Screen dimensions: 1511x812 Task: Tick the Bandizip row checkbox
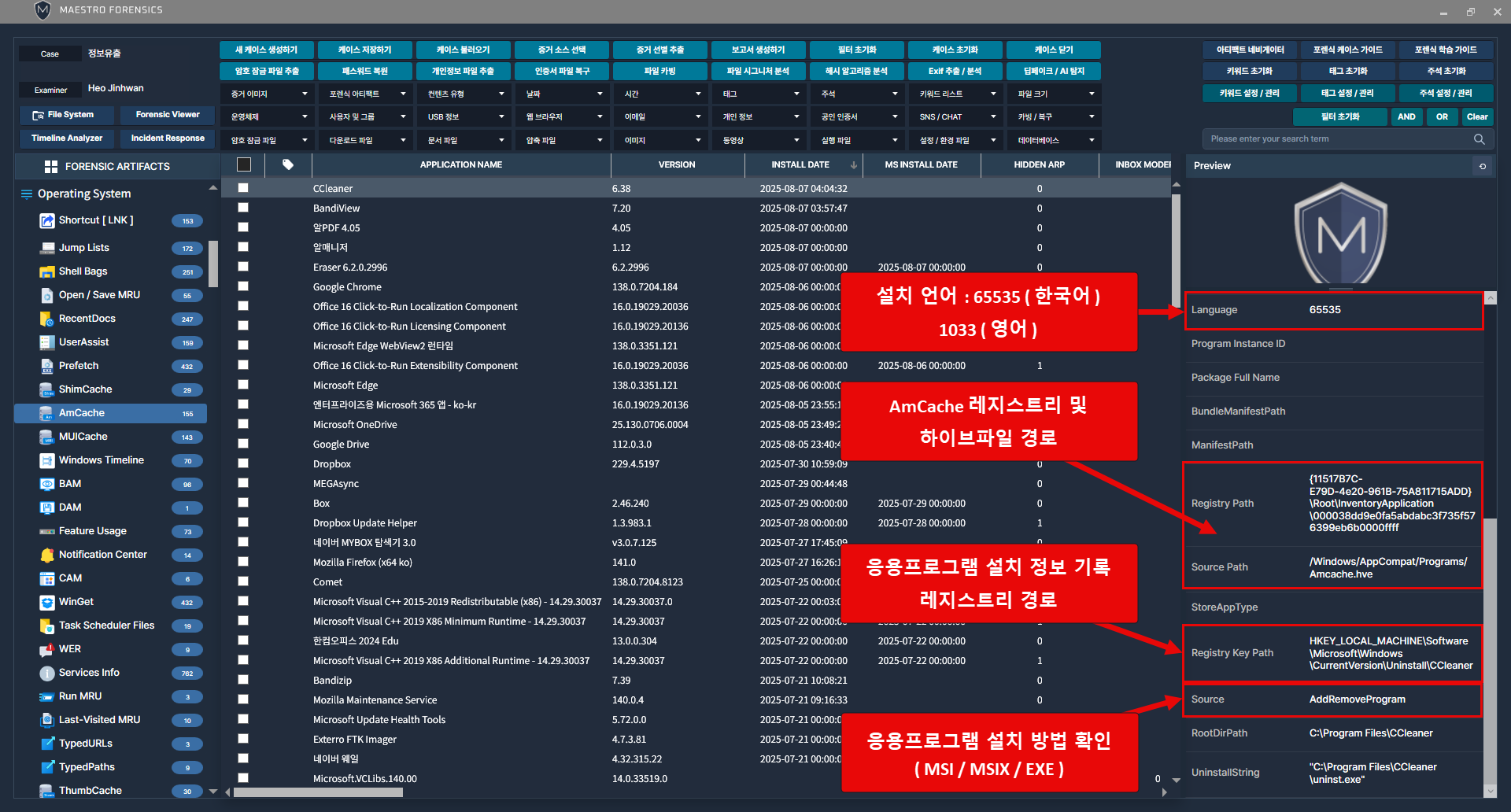coord(243,680)
